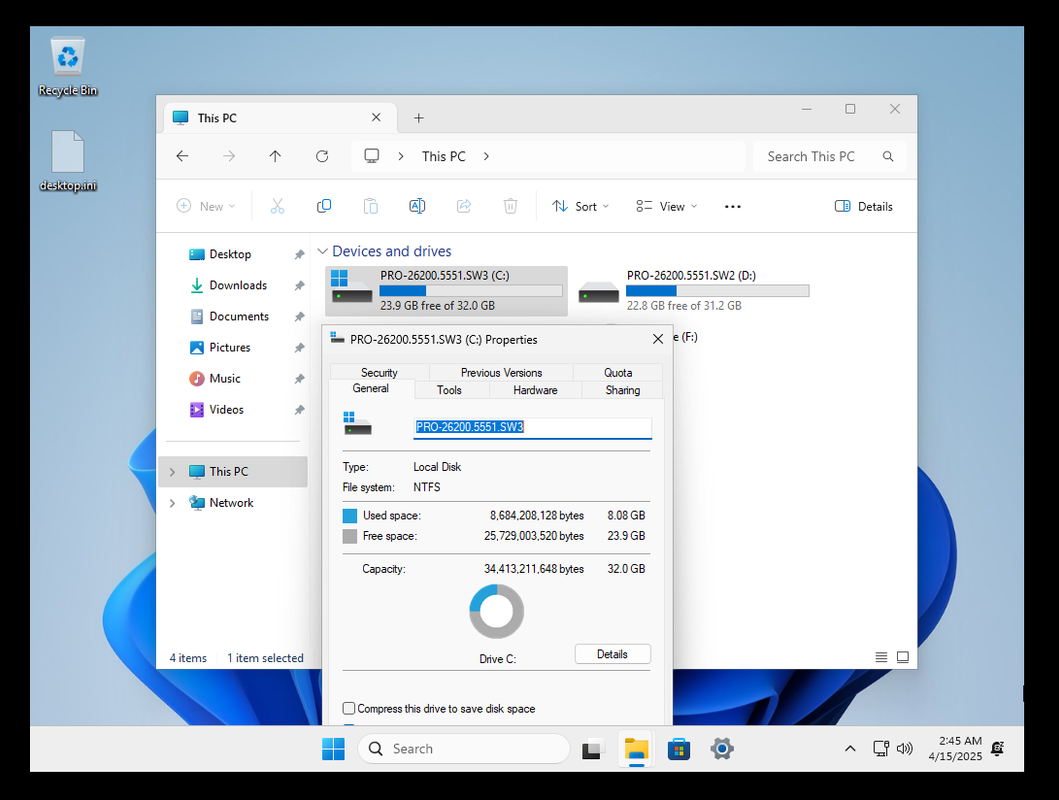Image resolution: width=1059 pixels, height=800 pixels.
Task: Click chevron after This PC in address bar
Action: pos(486,157)
